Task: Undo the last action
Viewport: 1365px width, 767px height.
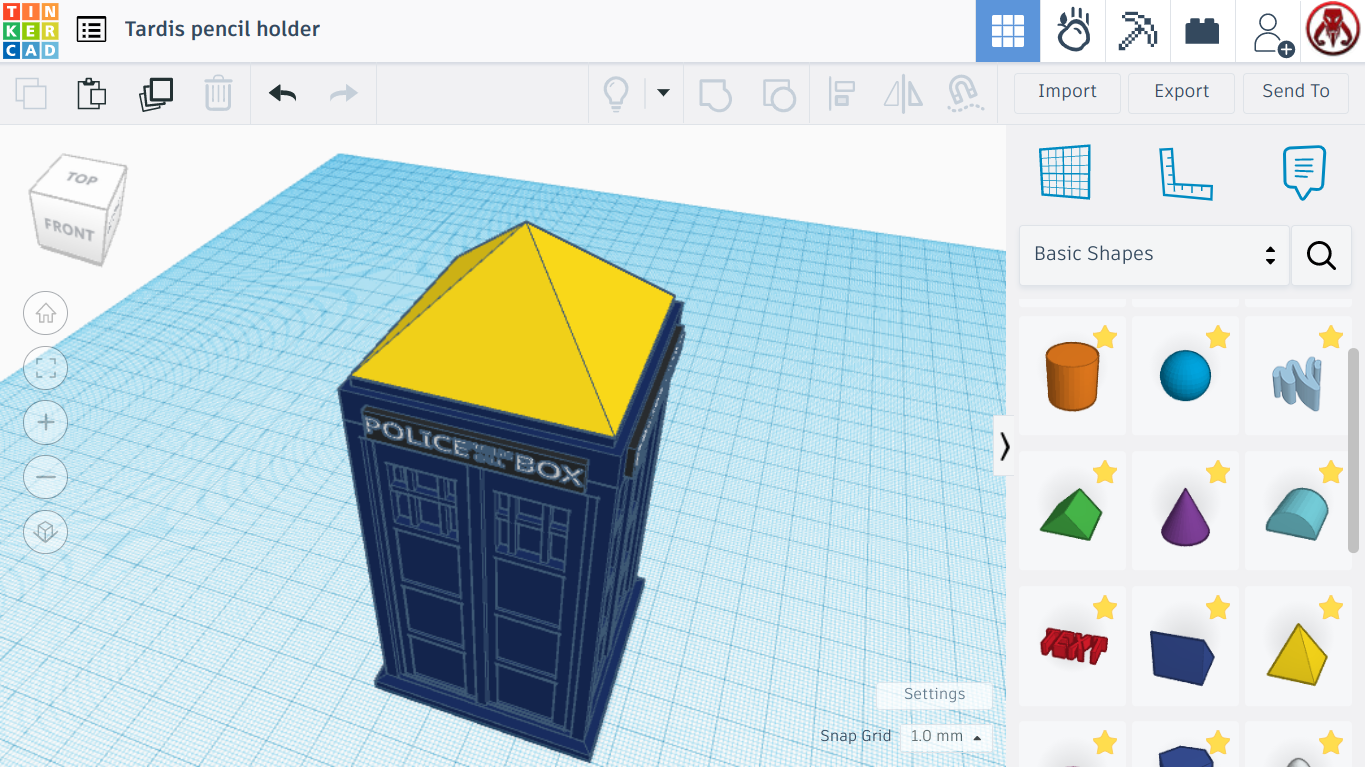Action: pos(283,94)
